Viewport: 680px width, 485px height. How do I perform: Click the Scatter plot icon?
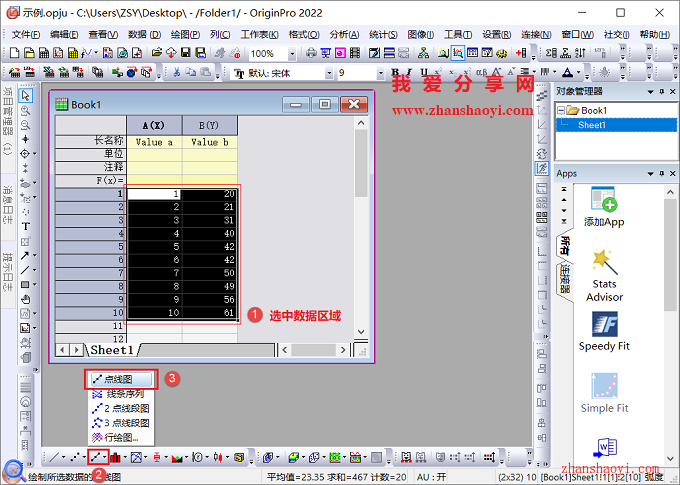75,457
